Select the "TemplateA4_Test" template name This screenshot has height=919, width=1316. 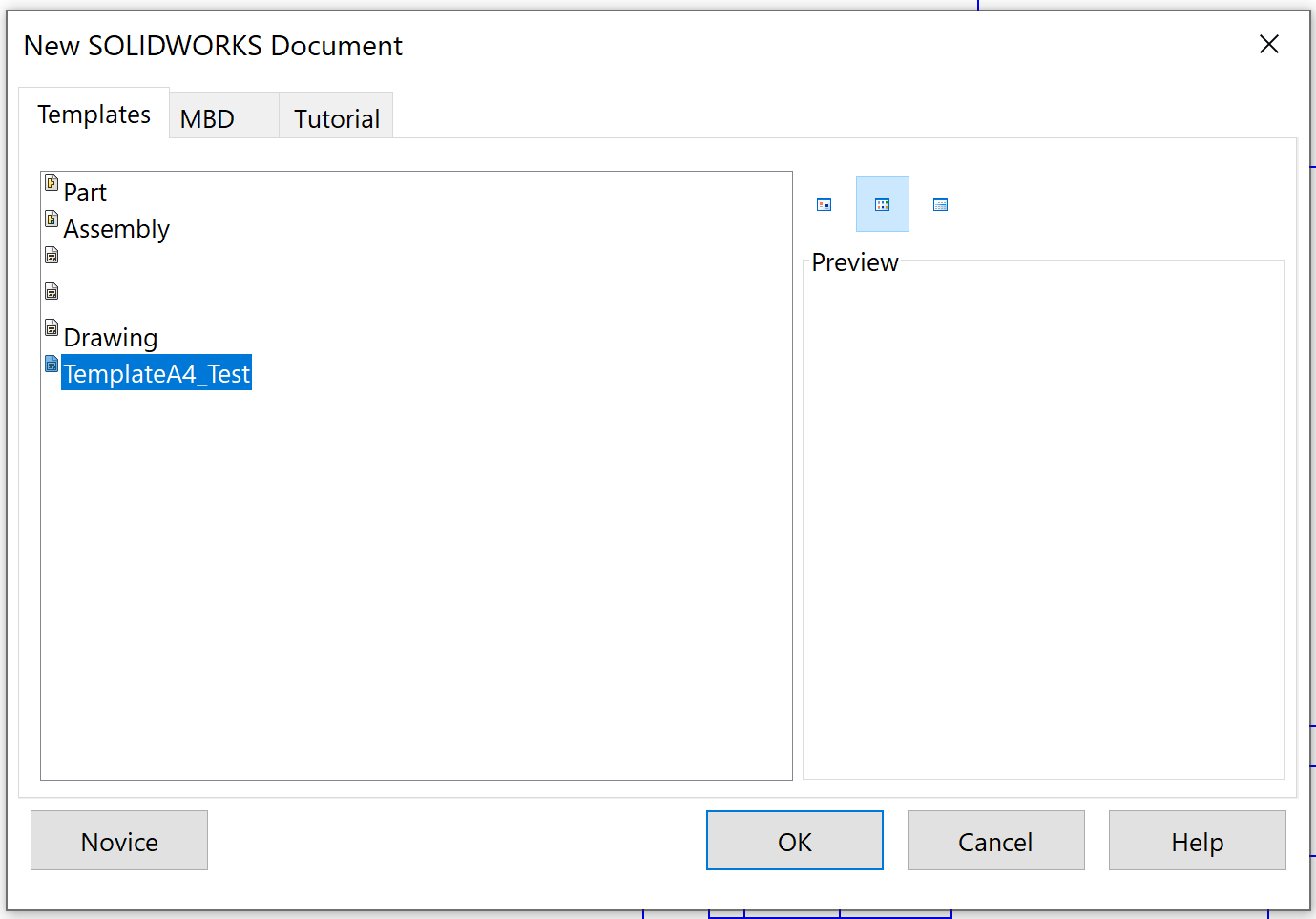[157, 373]
